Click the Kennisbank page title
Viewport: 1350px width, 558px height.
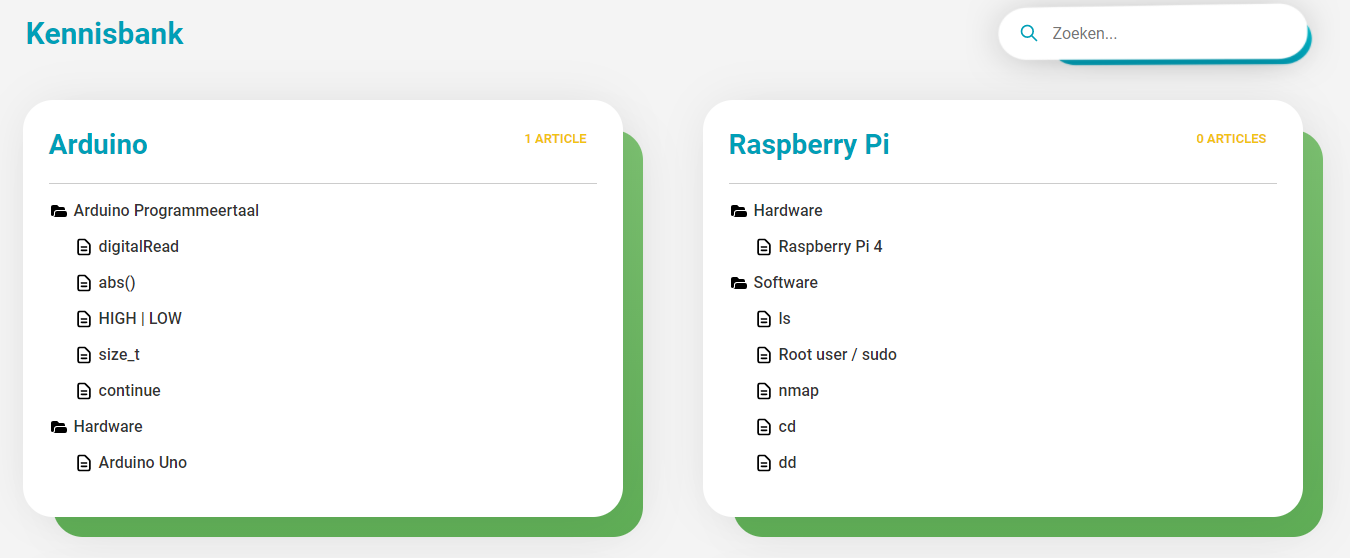coord(105,33)
